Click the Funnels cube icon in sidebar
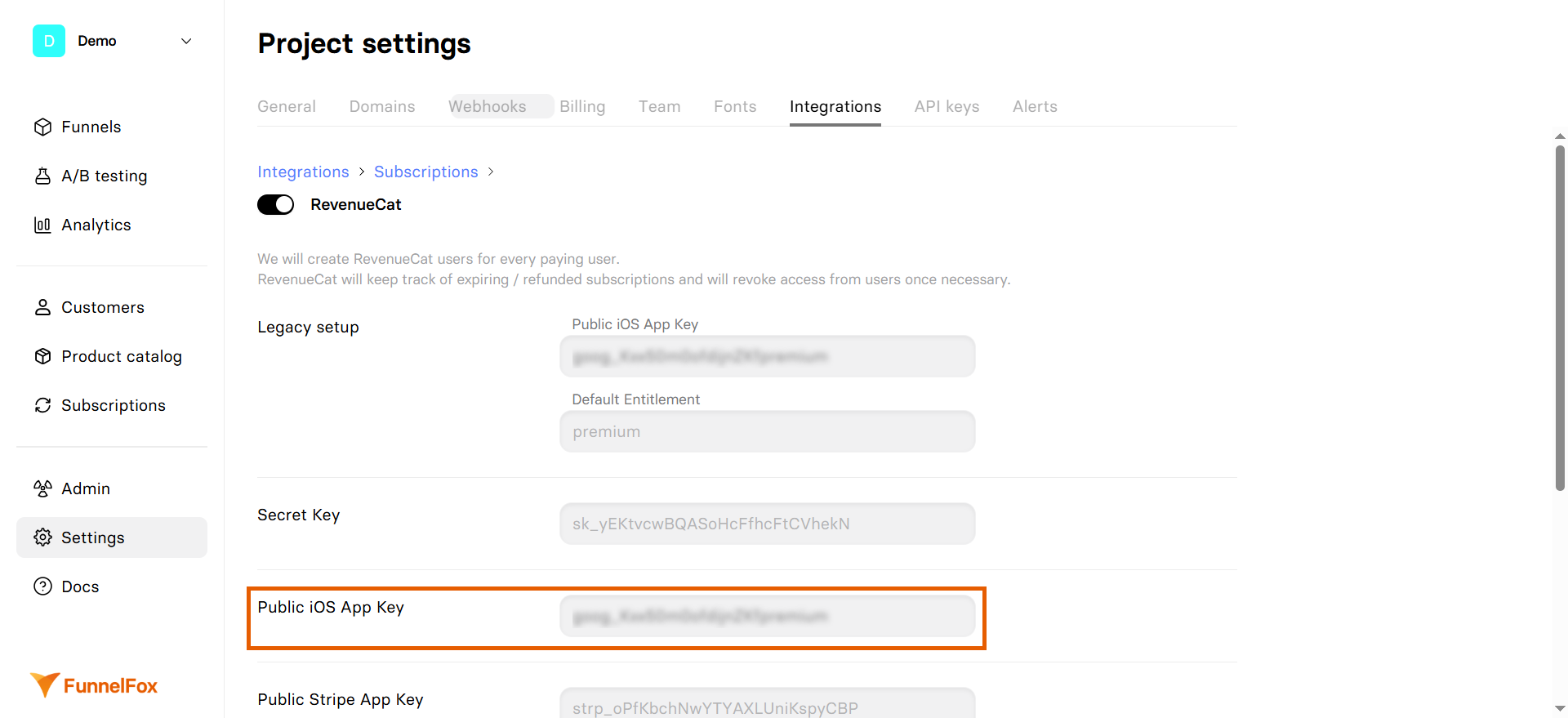Image resolution: width=1568 pixels, height=718 pixels. coord(42,127)
